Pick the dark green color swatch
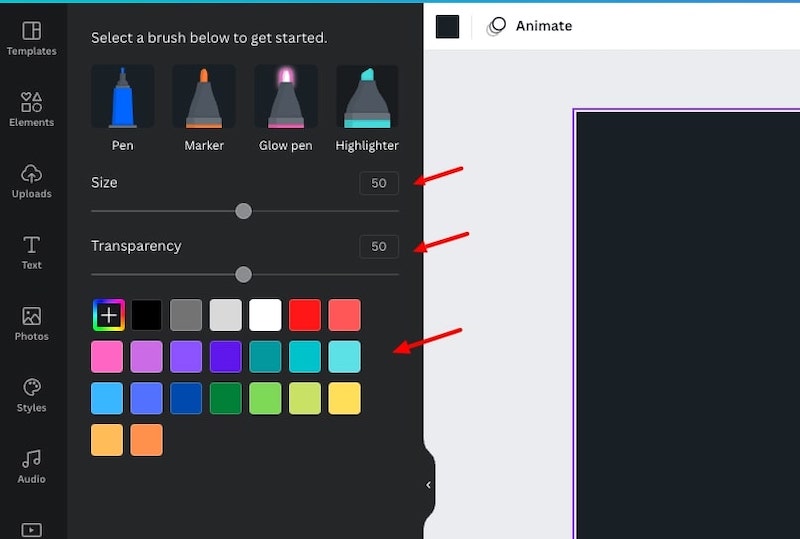Viewport: 800px width, 539px height. (x=226, y=398)
